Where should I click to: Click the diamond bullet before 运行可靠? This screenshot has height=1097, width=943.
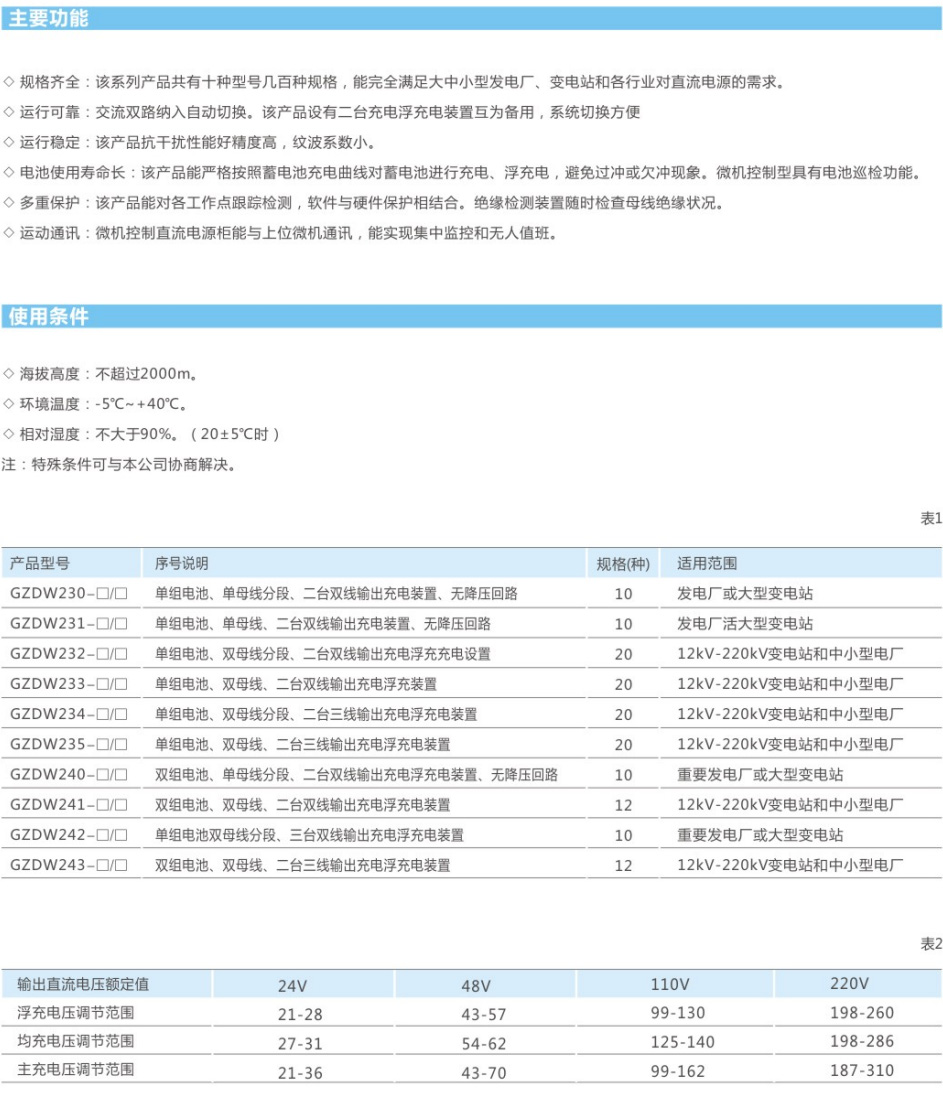tap(9, 112)
